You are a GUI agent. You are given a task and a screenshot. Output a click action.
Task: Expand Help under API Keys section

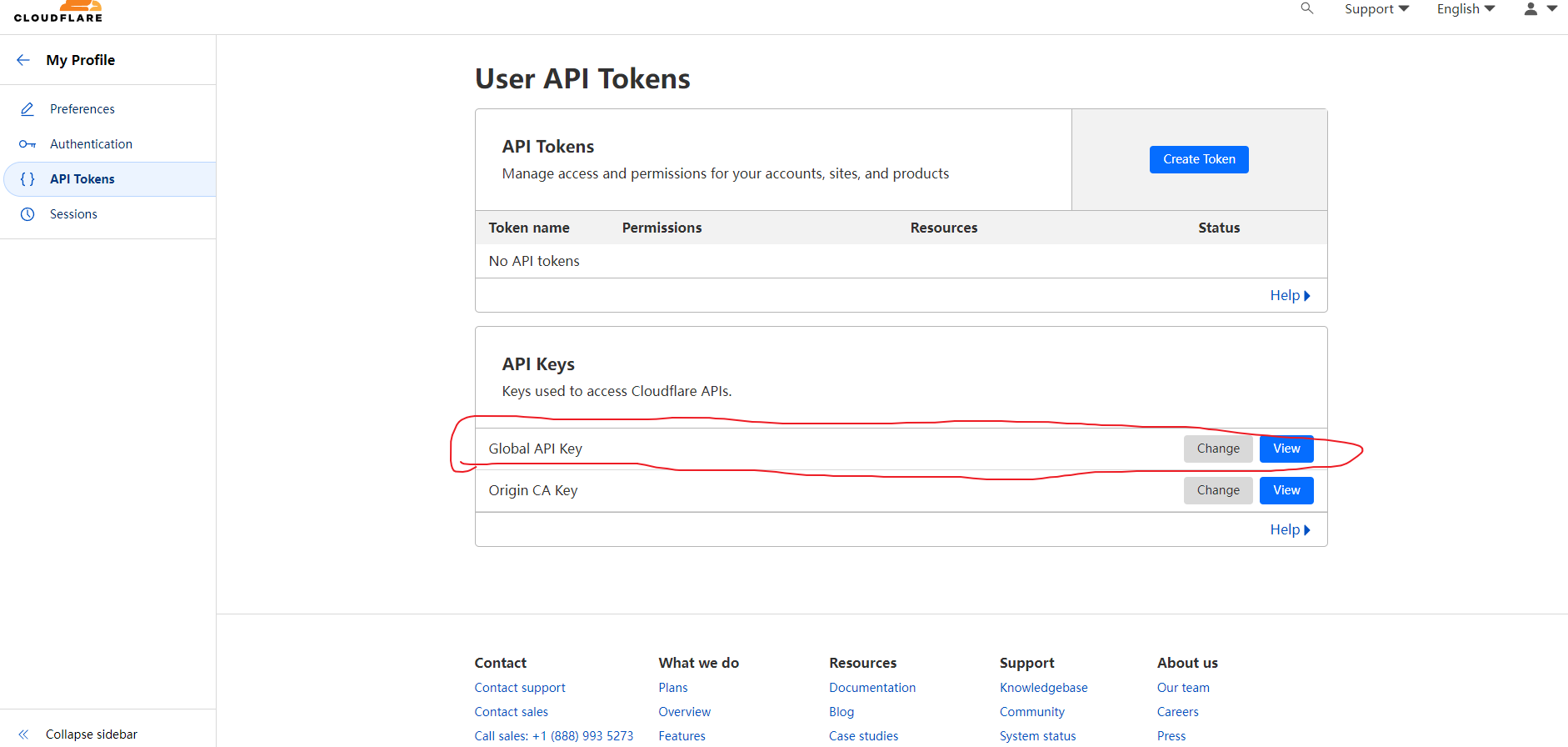(1290, 529)
